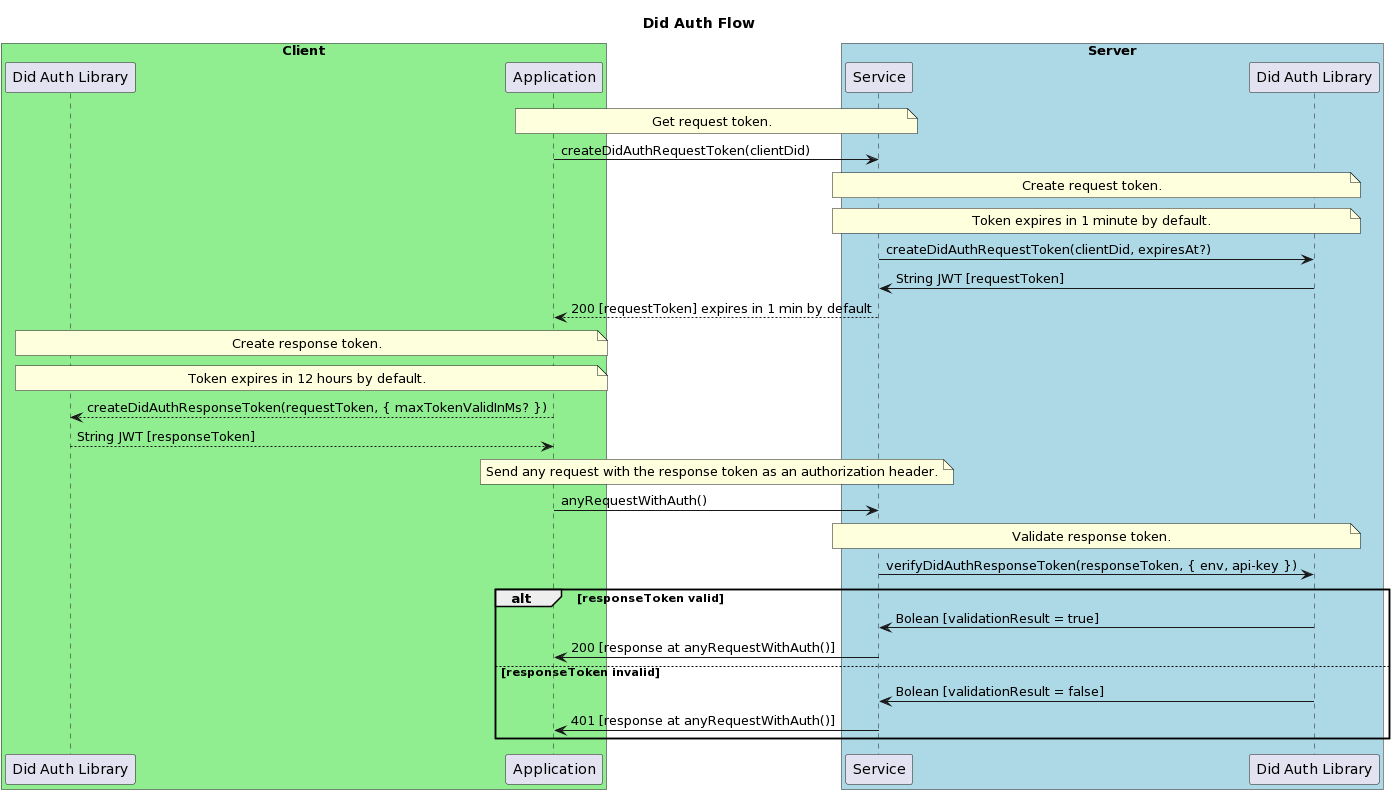Click the "Send any request with the response token" note

pyautogui.click(x=716, y=471)
